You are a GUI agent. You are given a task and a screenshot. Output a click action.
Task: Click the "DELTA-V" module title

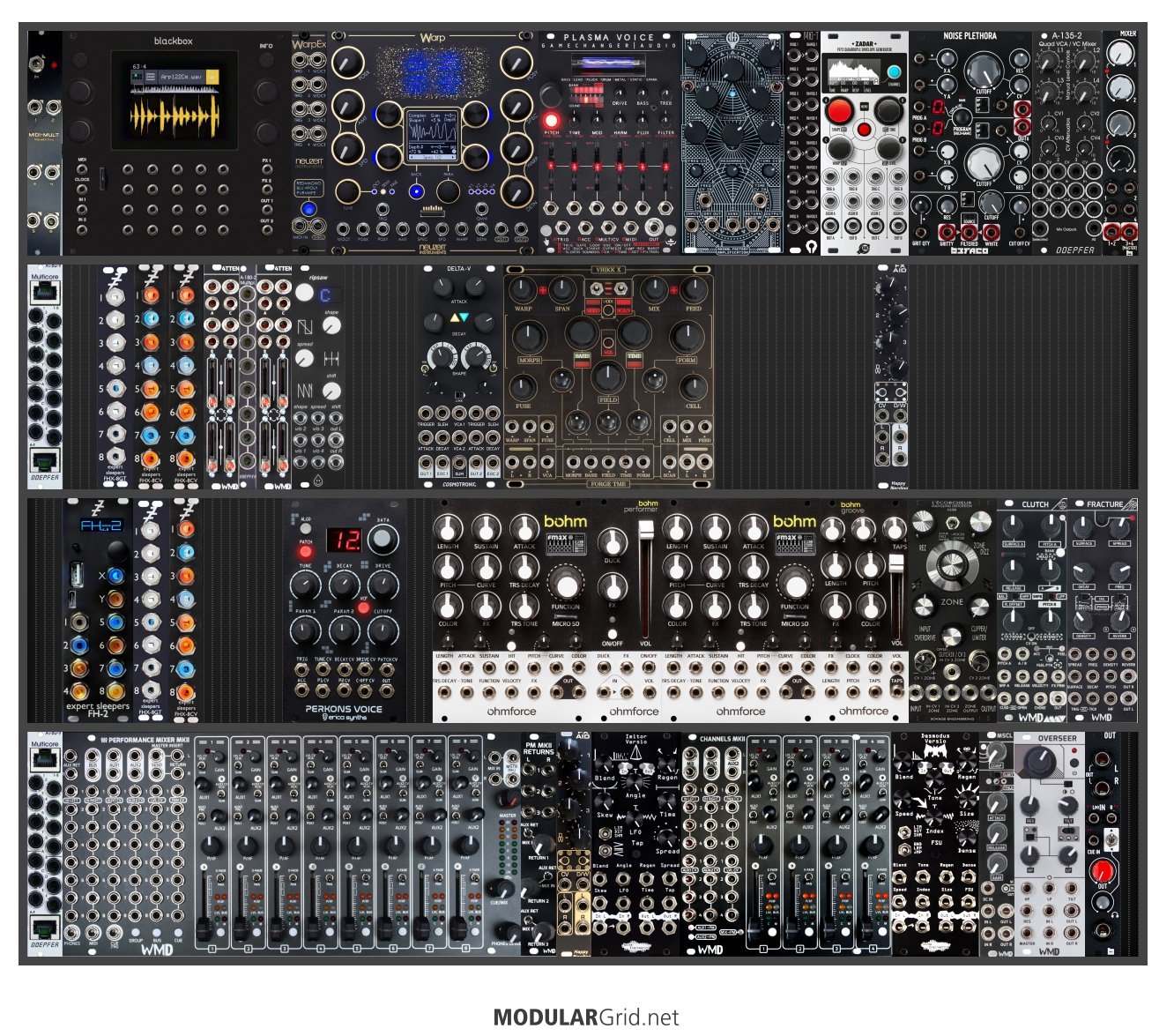[x=458, y=269]
